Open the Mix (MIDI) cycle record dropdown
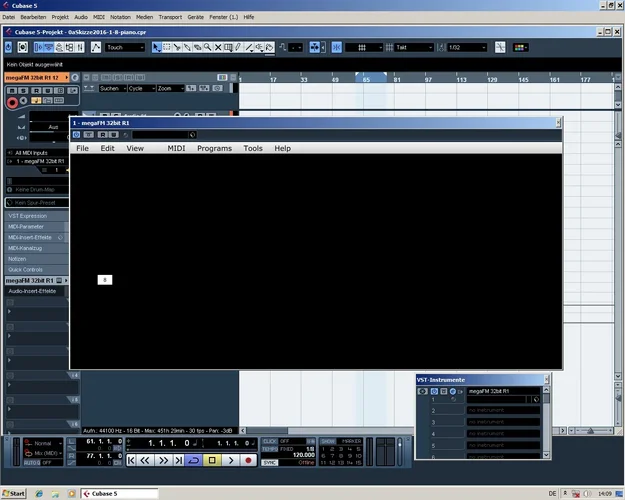 pos(43,453)
